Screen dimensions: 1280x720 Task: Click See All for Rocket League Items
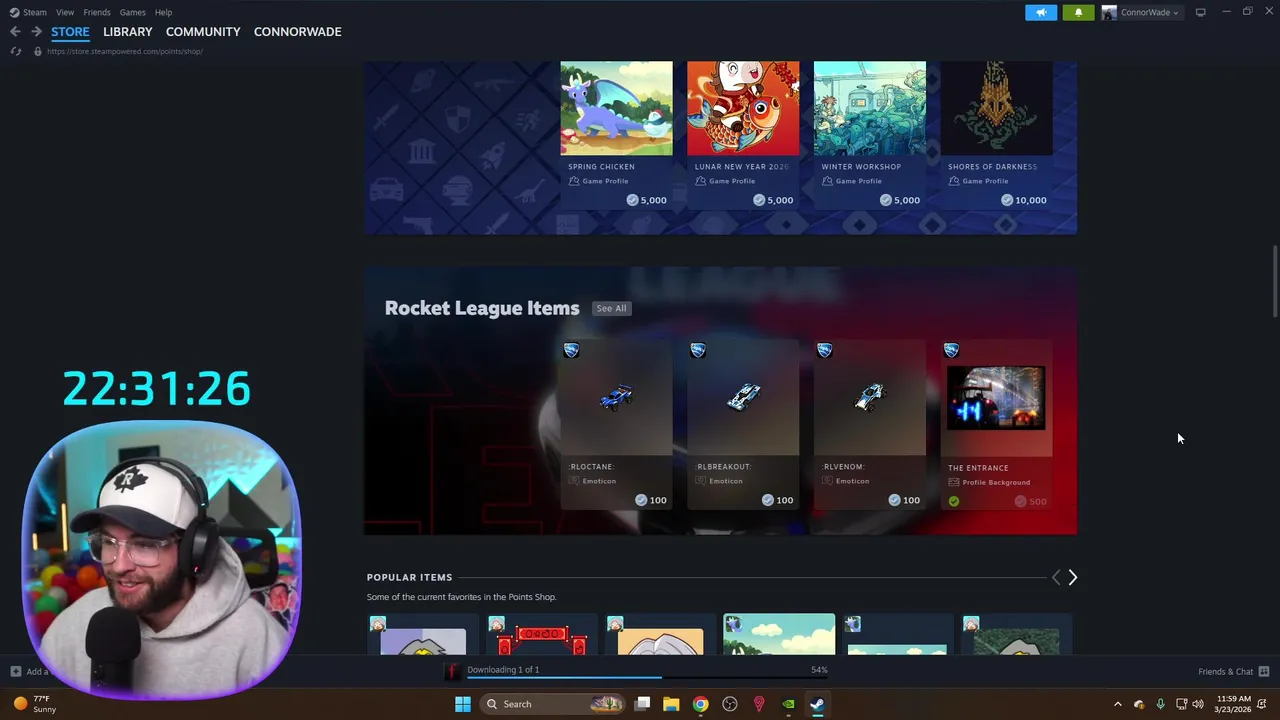[x=611, y=308]
